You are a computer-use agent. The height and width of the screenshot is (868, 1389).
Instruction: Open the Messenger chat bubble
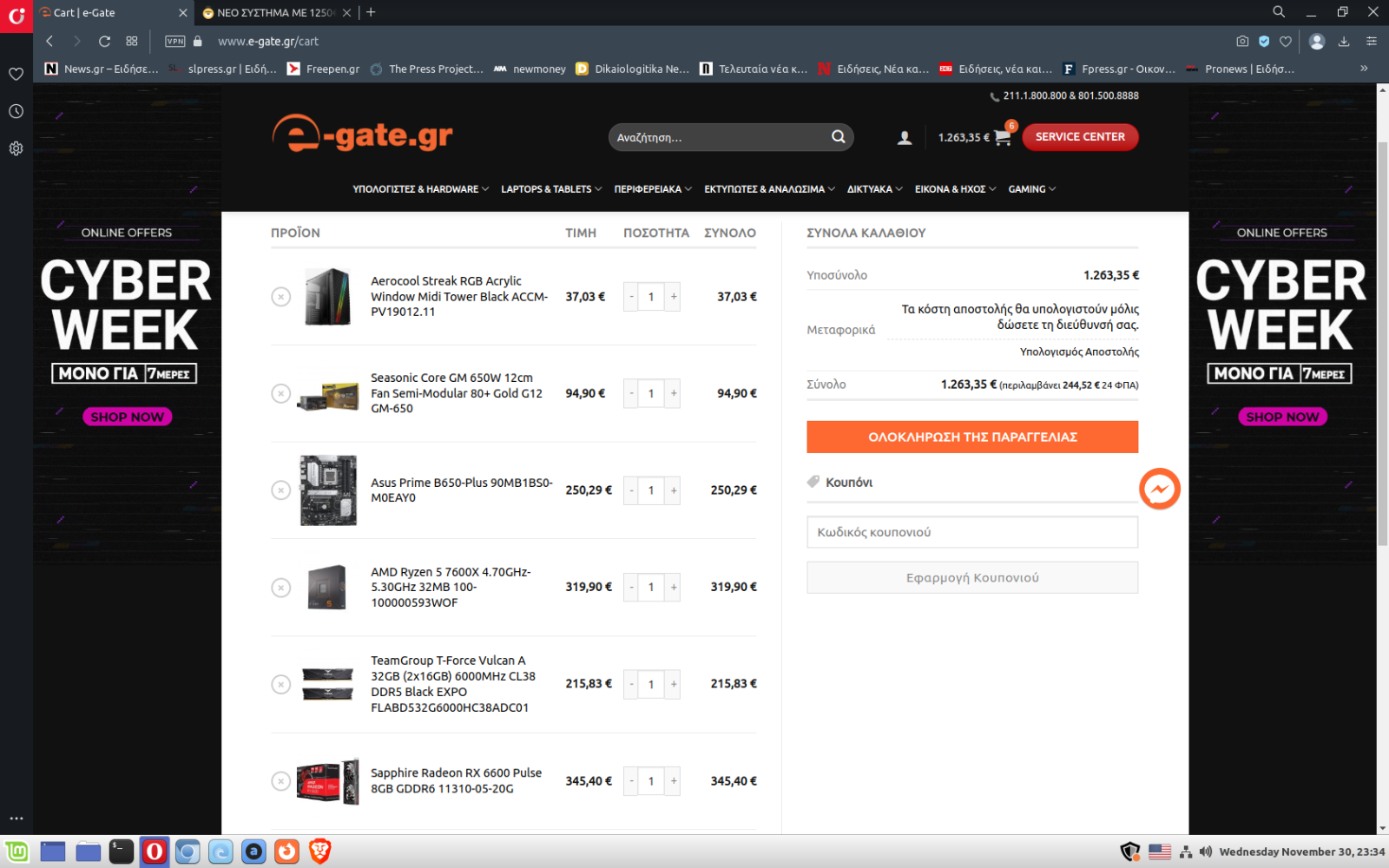[x=1159, y=490]
